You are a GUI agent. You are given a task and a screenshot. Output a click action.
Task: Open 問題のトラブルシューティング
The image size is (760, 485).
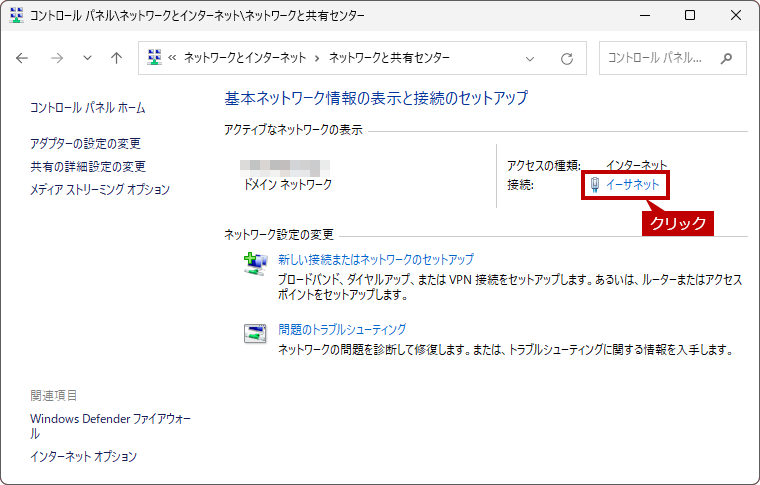(342, 329)
